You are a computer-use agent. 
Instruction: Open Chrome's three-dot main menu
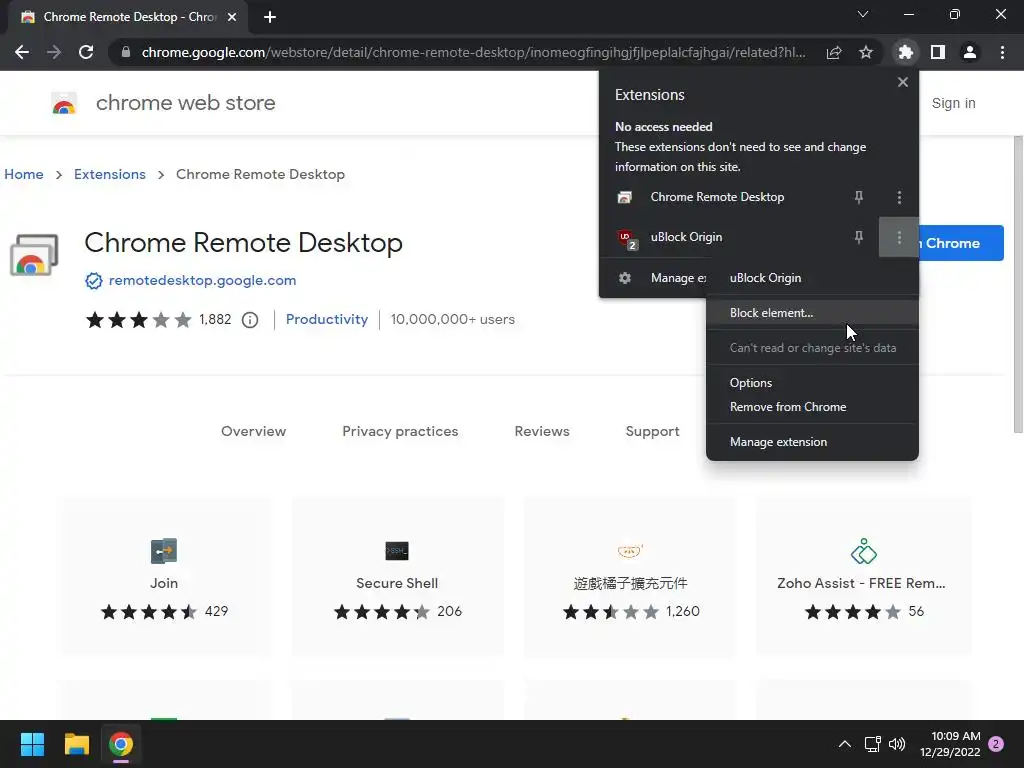tap(1002, 52)
